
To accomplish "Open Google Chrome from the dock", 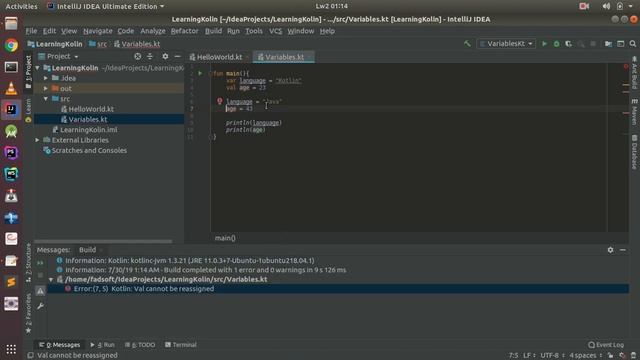I will tap(11, 45).
